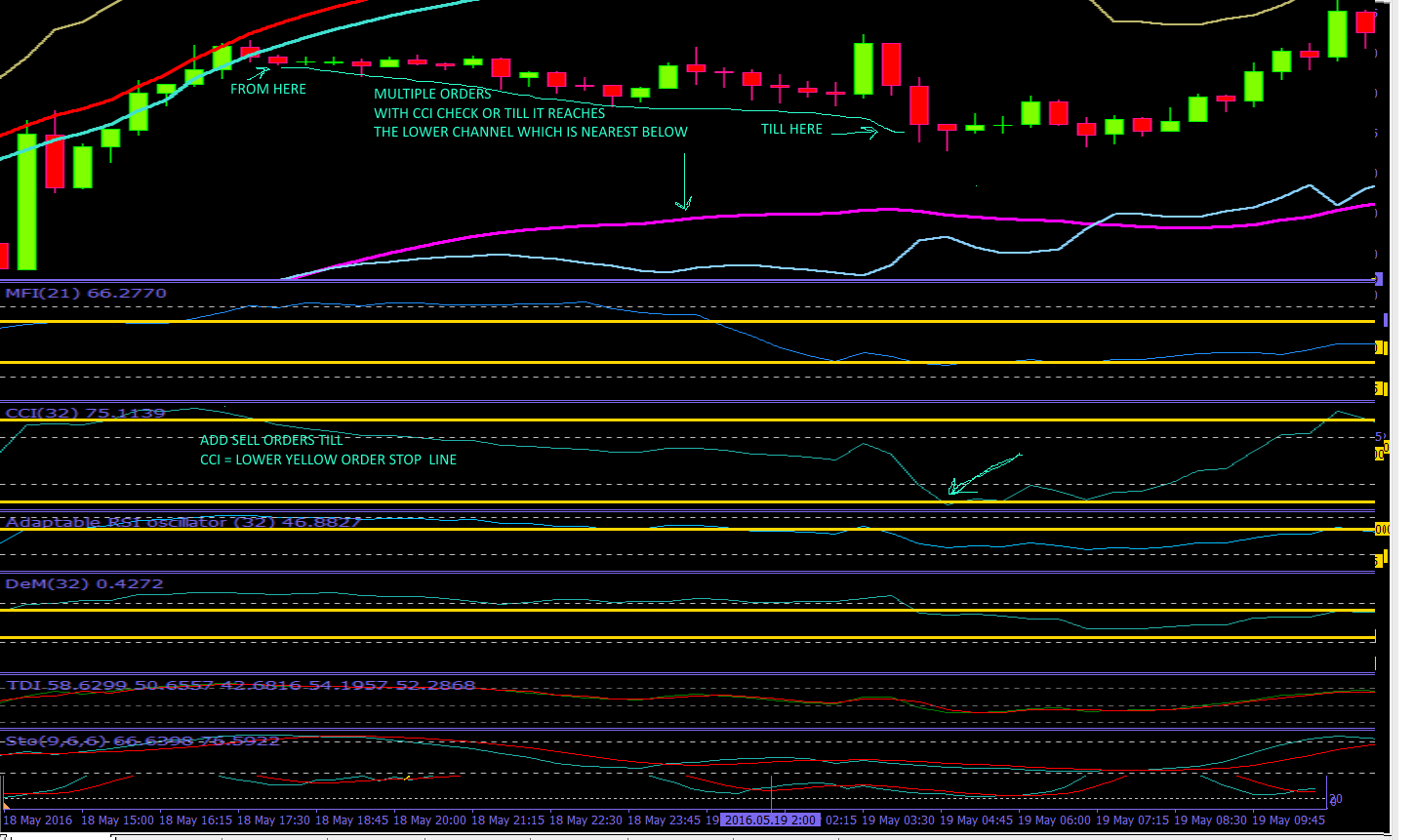Image resolution: width=1414 pixels, height=840 pixels.
Task: Click the MULTIPLE ORDERS text annotation
Action: coord(432,94)
